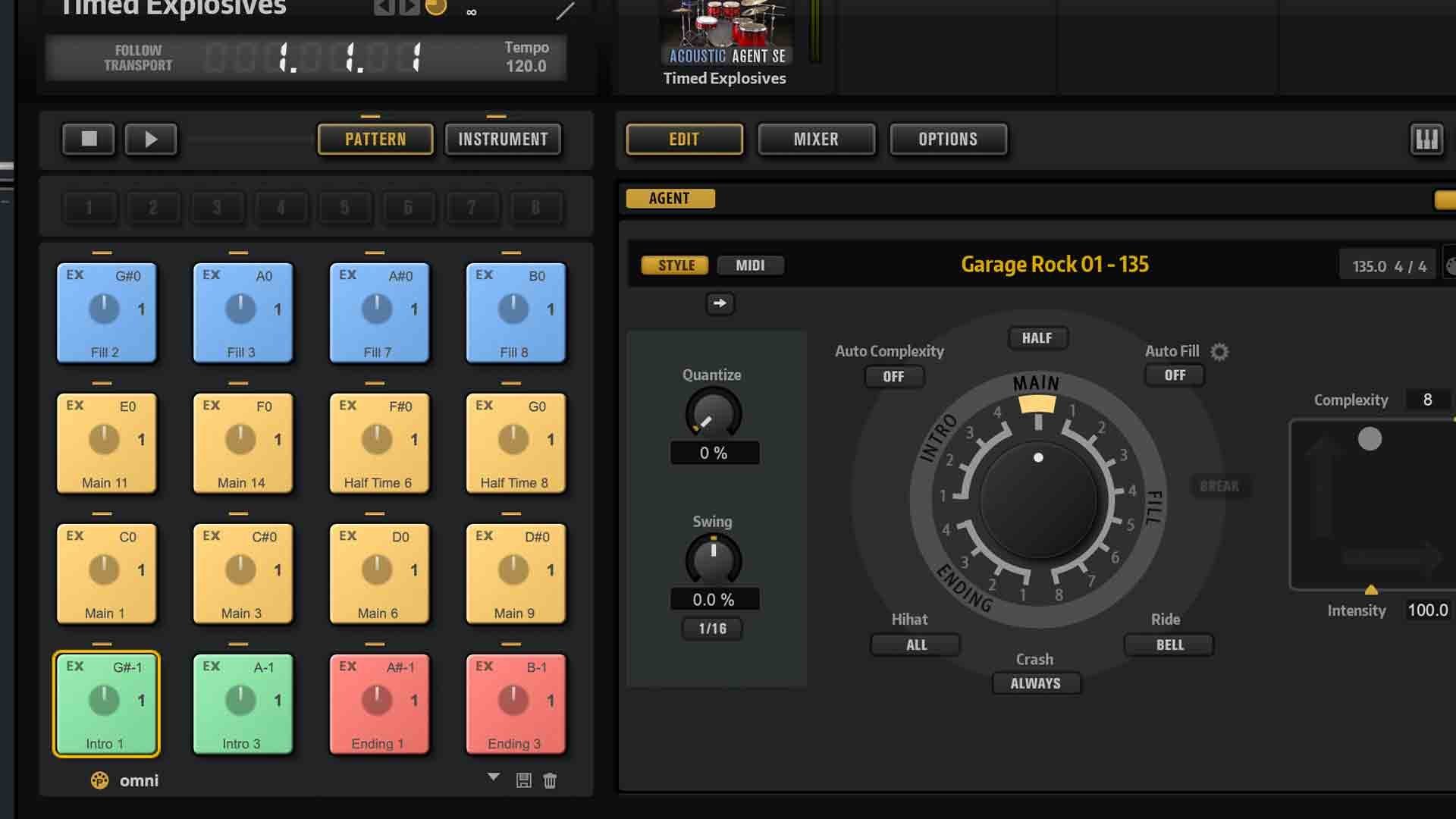1456x819 pixels.
Task: Switch to the INSTRUMENT view
Action: (503, 140)
